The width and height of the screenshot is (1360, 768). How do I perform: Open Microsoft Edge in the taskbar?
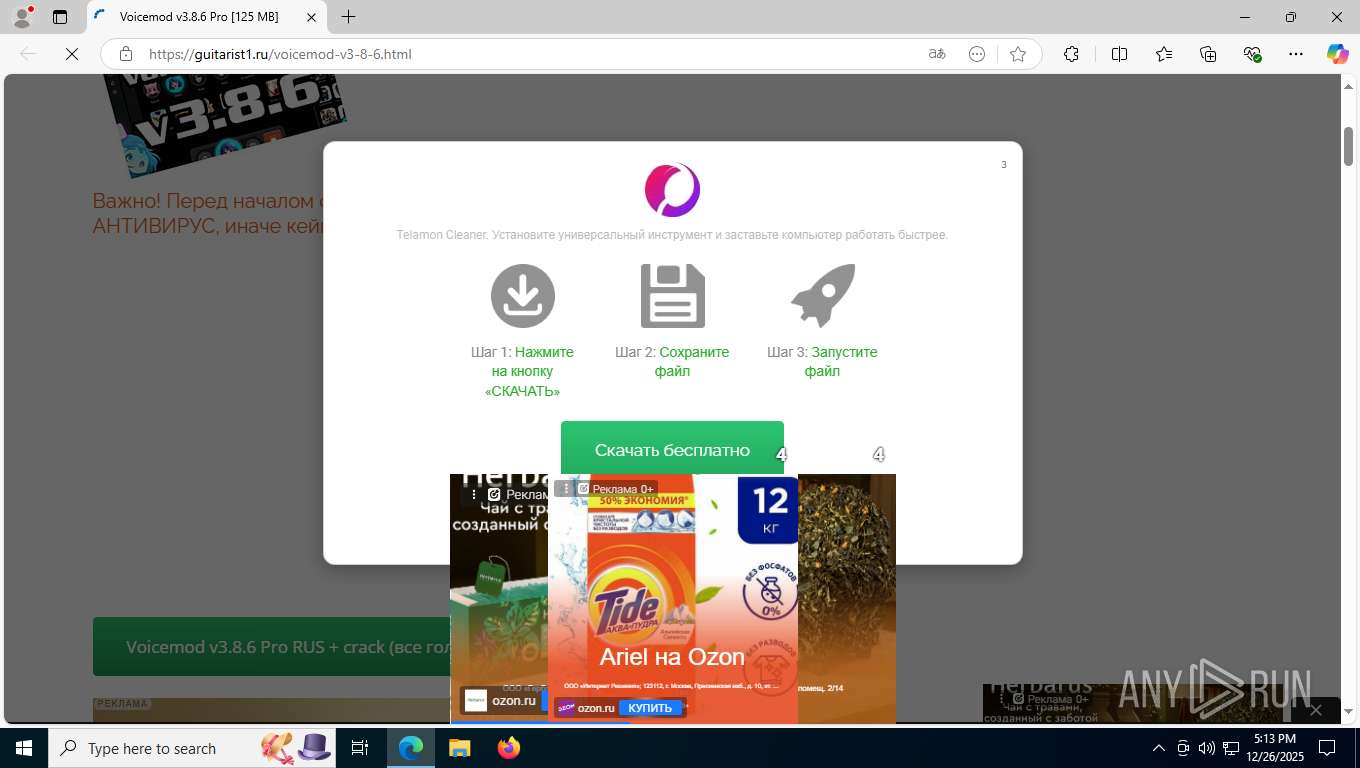411,748
